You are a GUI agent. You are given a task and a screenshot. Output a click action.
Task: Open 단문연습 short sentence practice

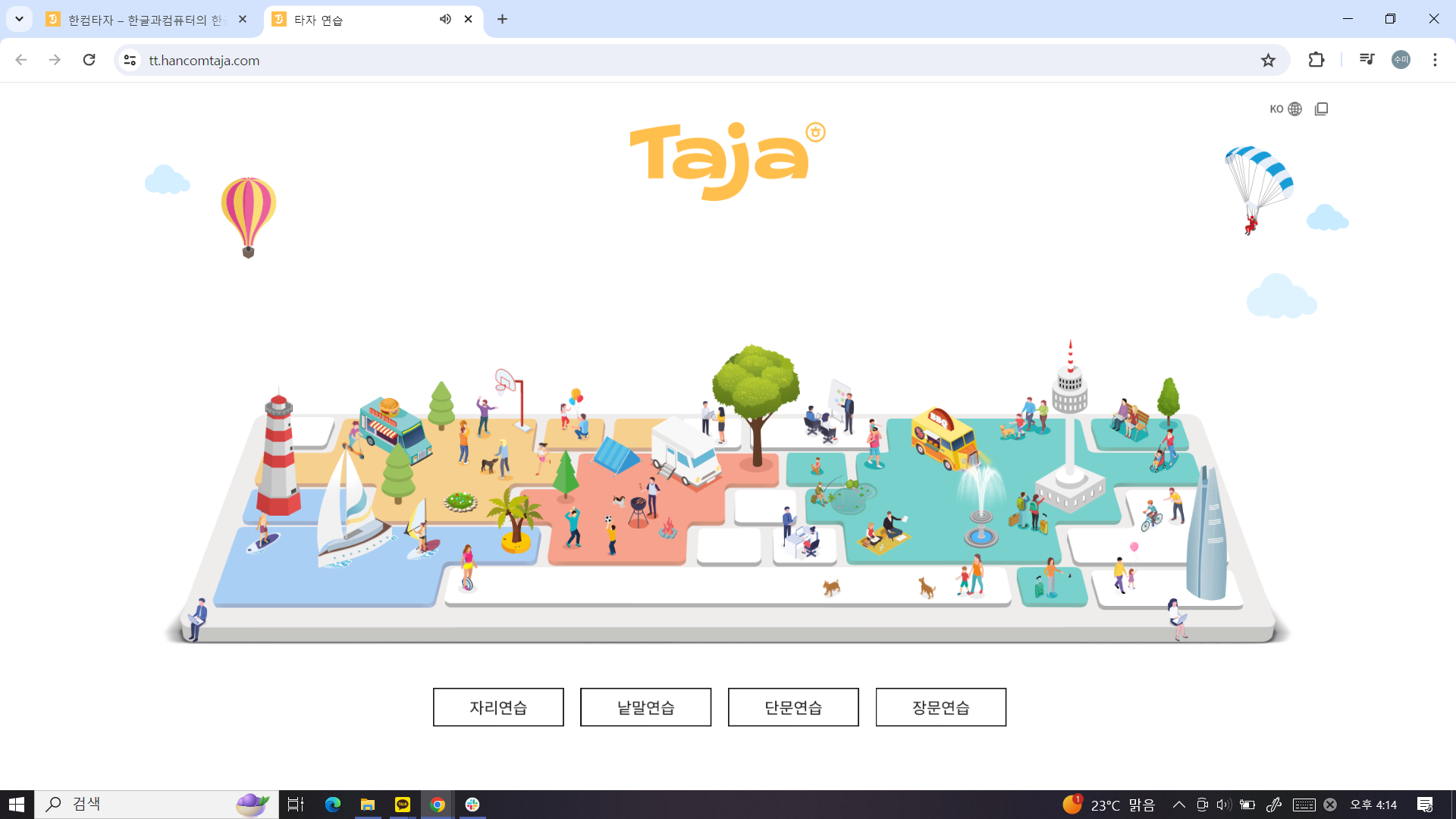(x=793, y=707)
